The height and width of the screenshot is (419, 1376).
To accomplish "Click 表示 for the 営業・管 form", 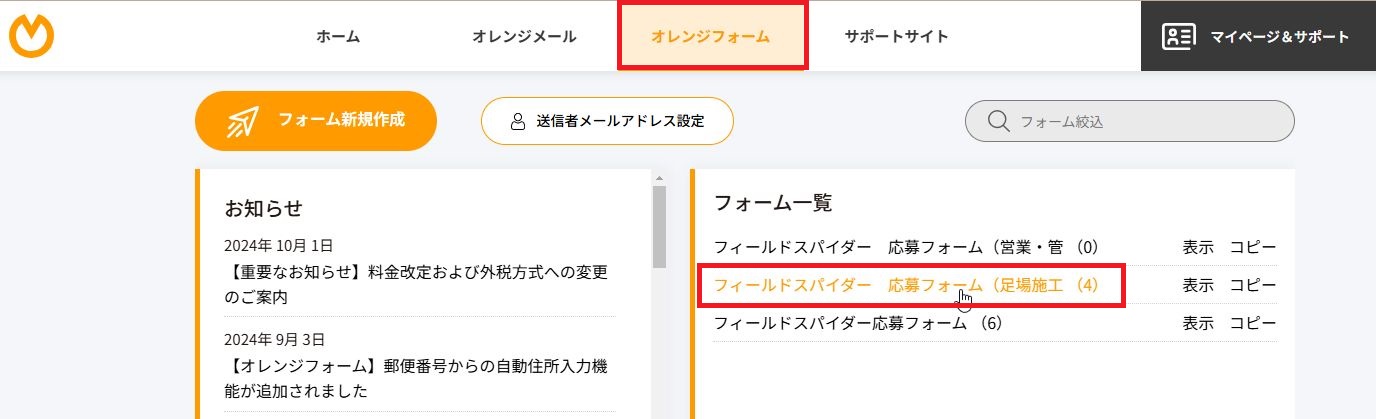I will 1198,246.
